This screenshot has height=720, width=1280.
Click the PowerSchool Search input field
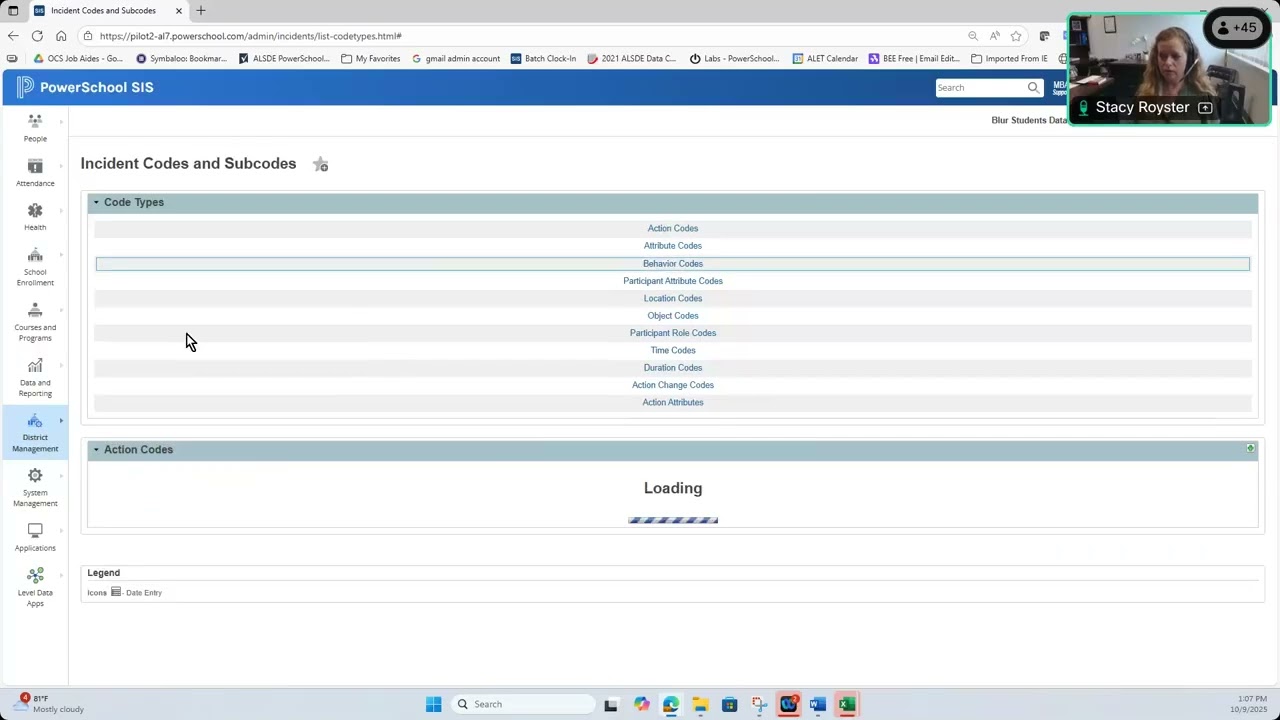[x=980, y=87]
